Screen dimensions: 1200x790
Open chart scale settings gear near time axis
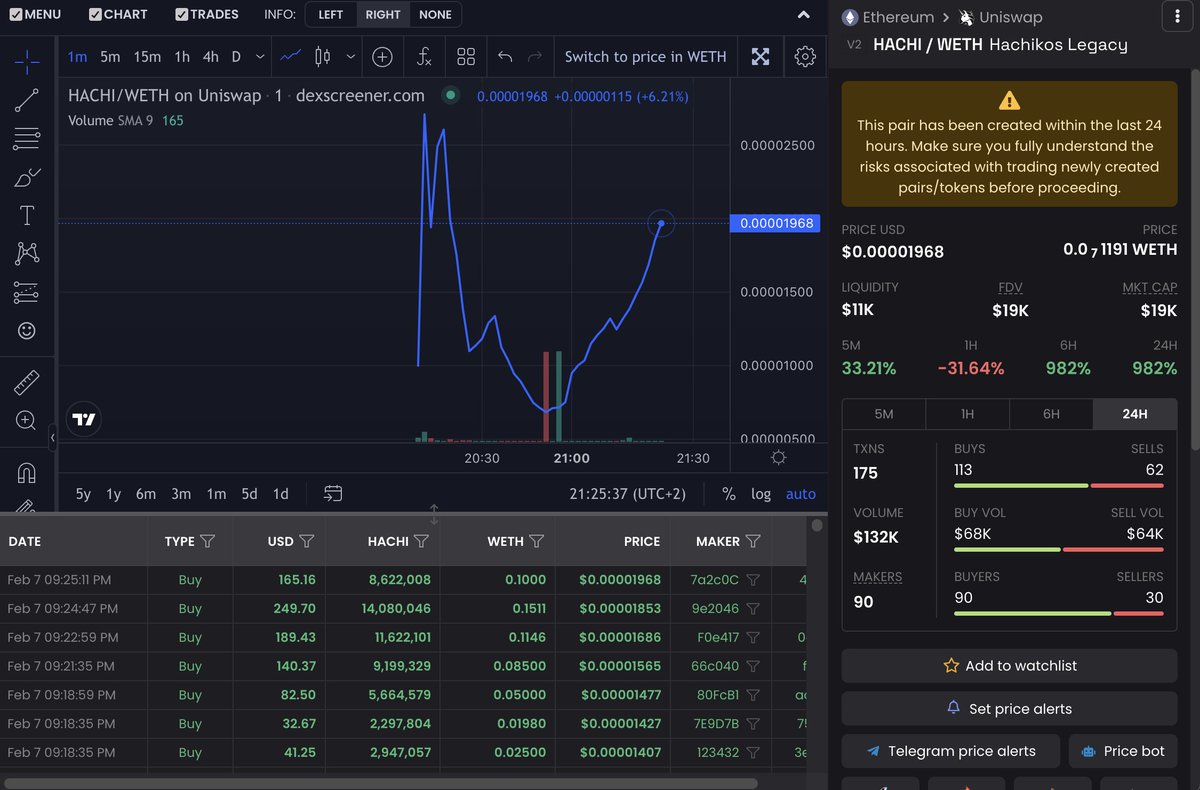click(x=778, y=458)
